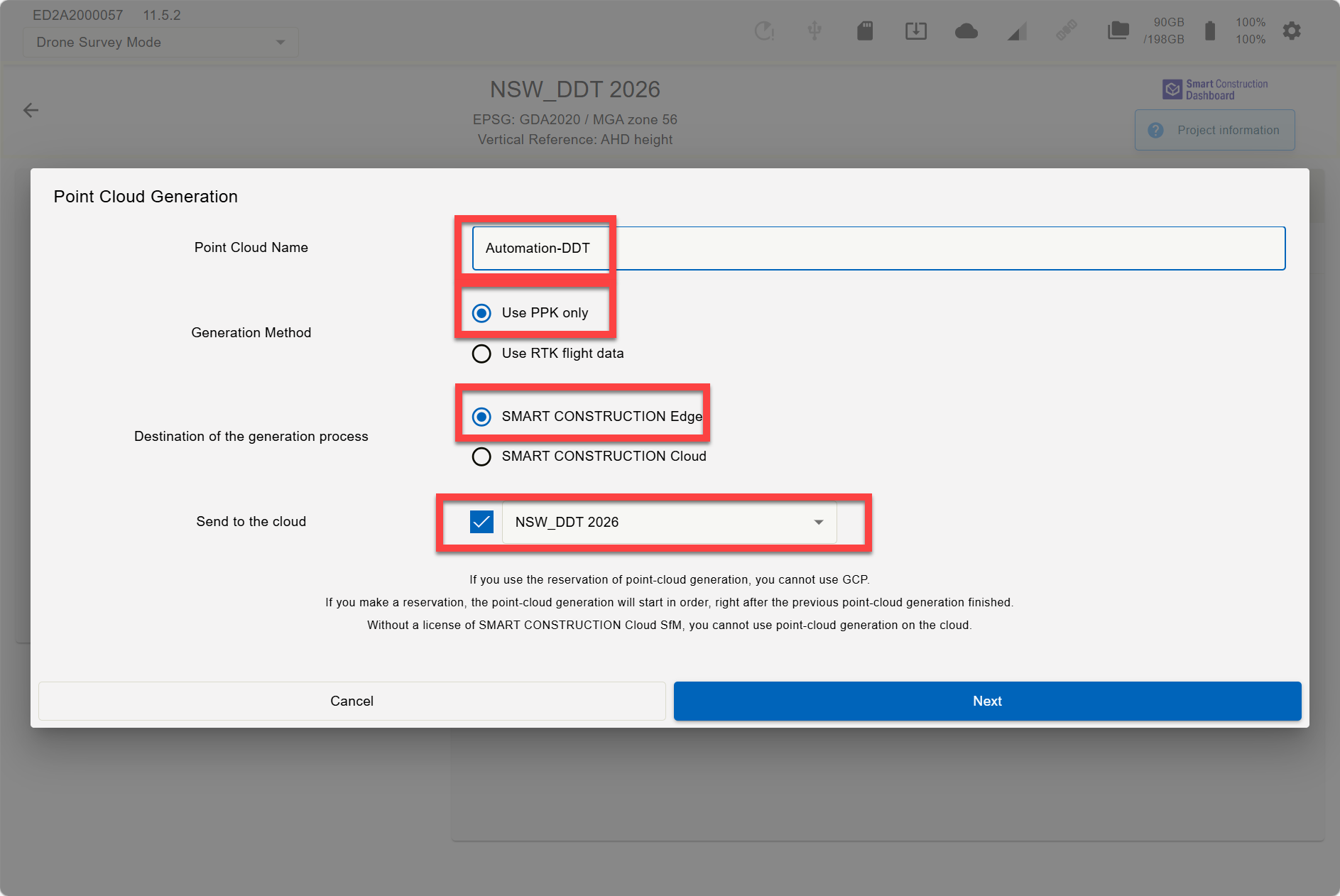The height and width of the screenshot is (896, 1340).
Task: Click the sync alert status icon
Action: (x=764, y=31)
